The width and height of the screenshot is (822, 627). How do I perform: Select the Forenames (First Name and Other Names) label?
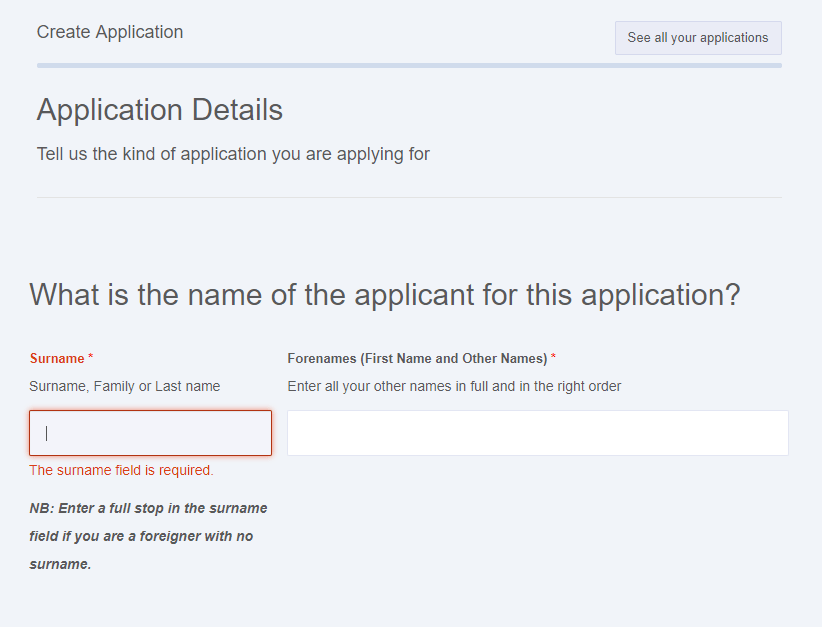point(417,358)
